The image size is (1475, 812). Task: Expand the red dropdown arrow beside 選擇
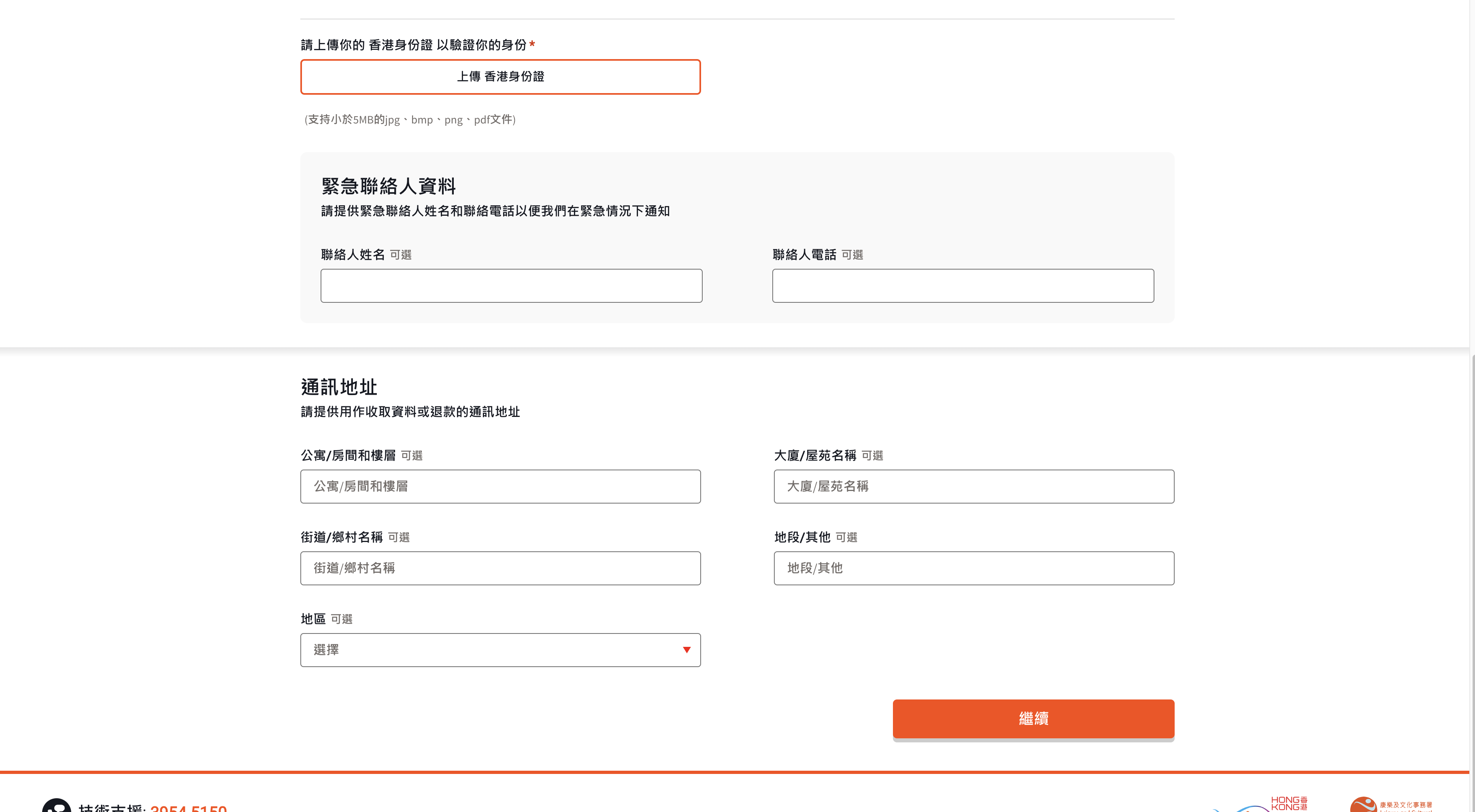(x=686, y=650)
